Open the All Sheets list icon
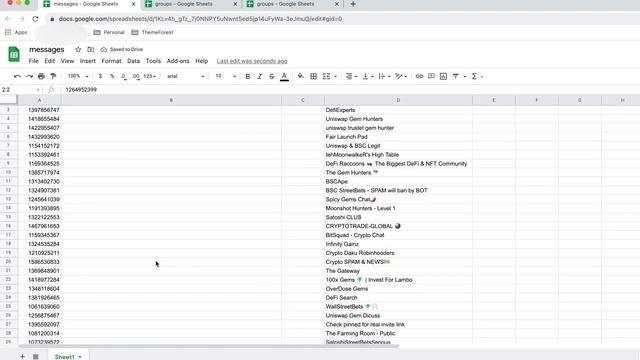Viewport: 640px width, 360px height. coord(36,357)
